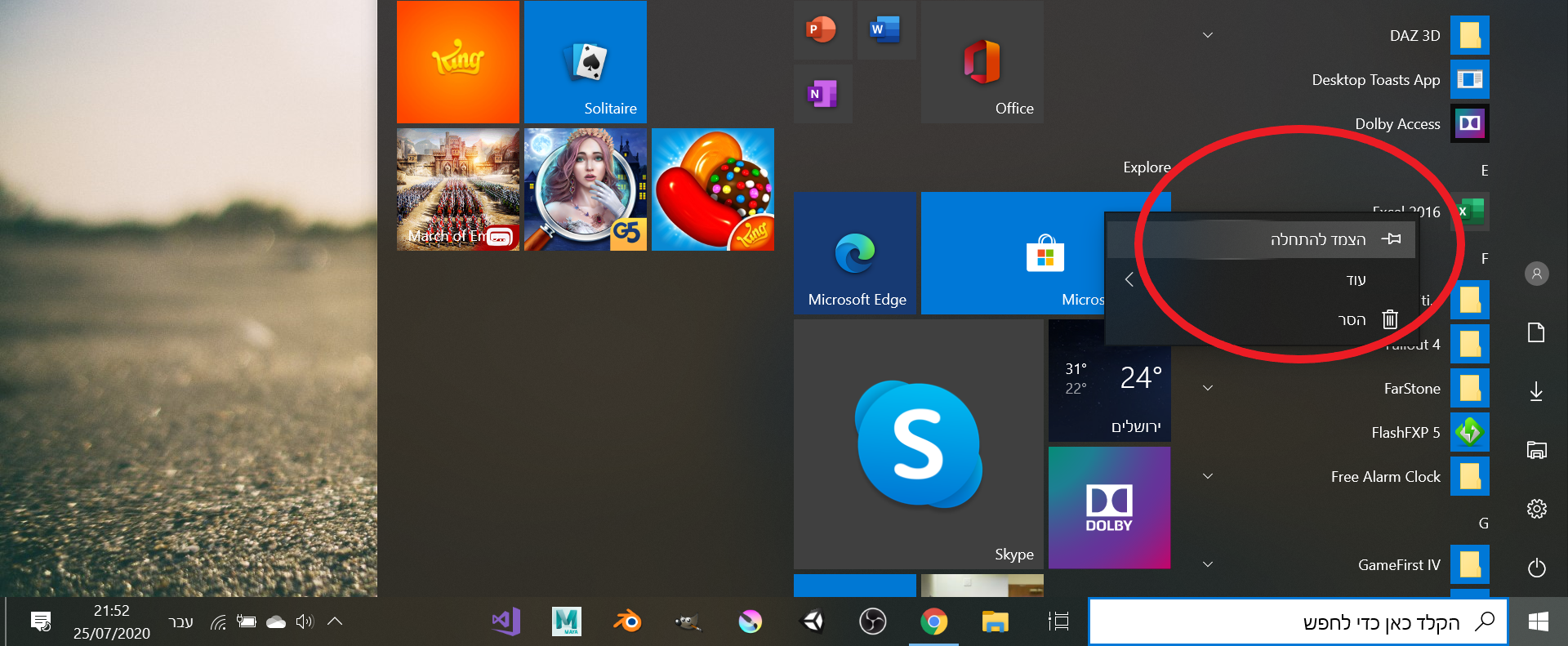
Task: Open OneNote from the small tile
Action: click(x=822, y=94)
